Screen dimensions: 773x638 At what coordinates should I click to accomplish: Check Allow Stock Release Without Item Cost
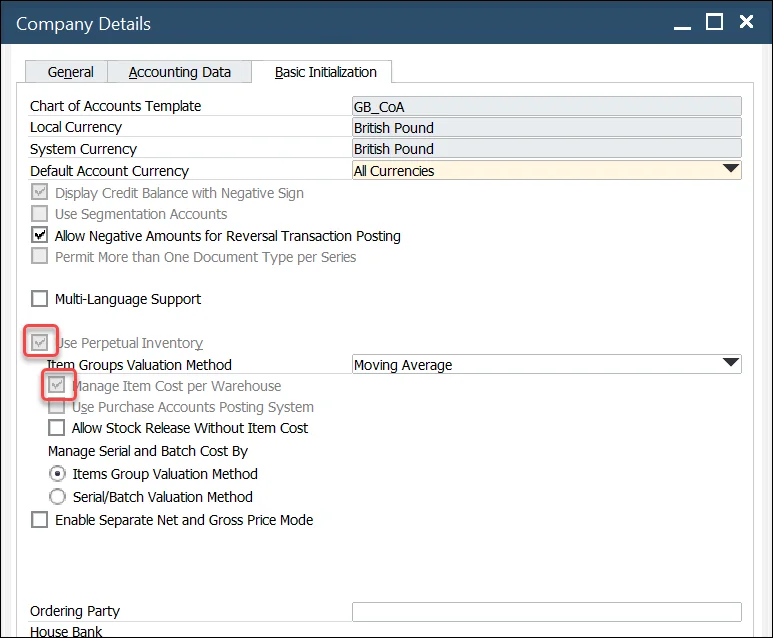coord(57,428)
